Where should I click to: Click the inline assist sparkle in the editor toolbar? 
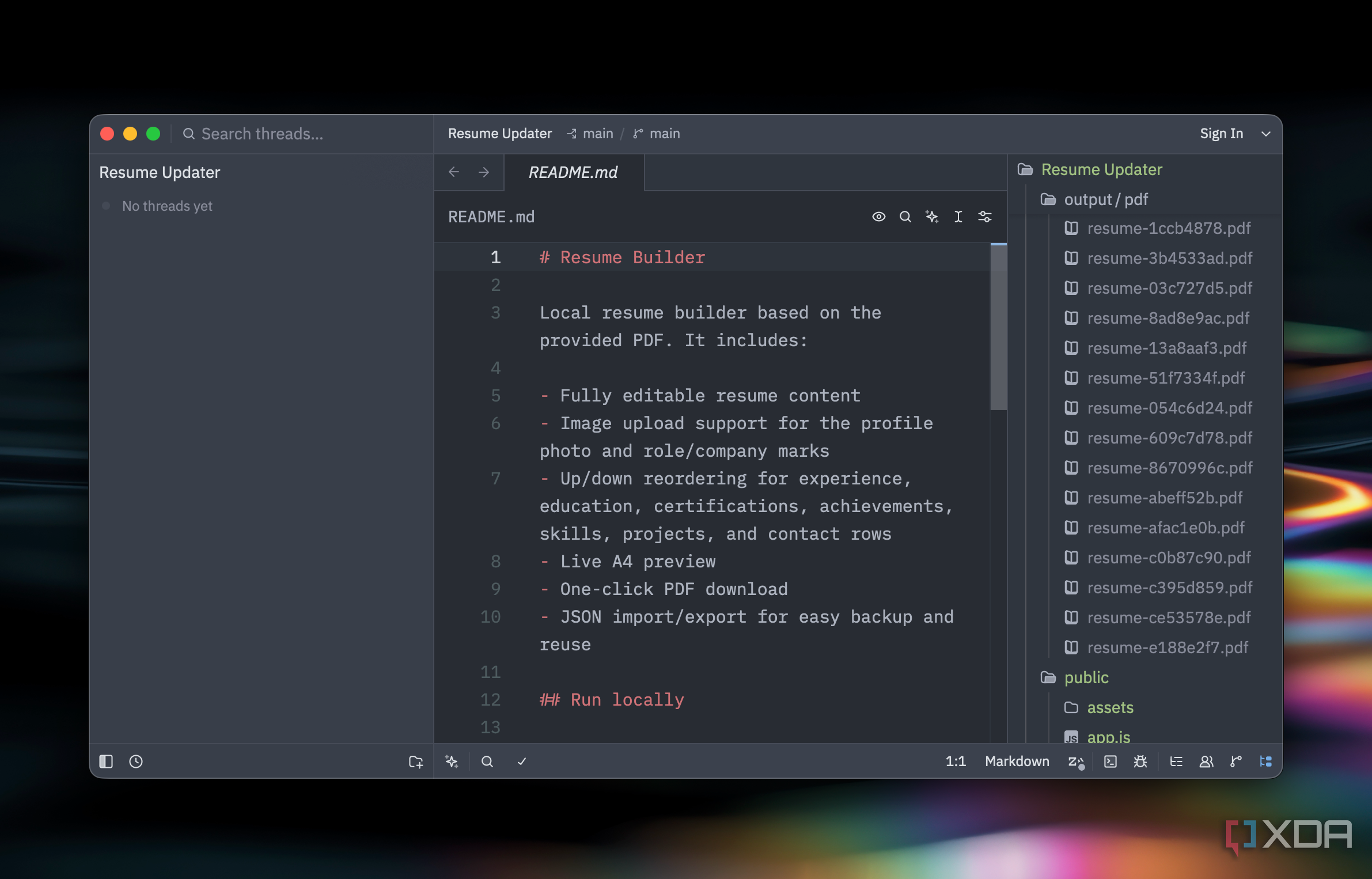pyautogui.click(x=932, y=217)
